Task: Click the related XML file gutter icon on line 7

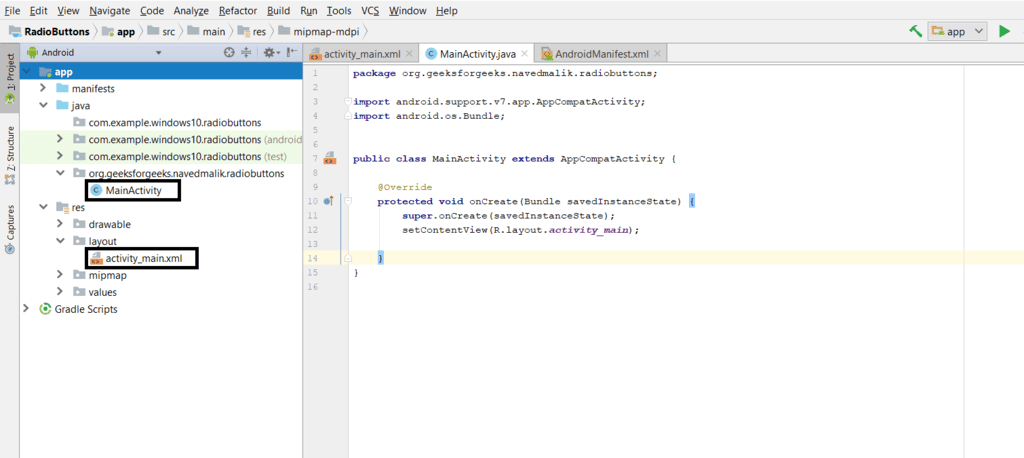Action: 329,159
